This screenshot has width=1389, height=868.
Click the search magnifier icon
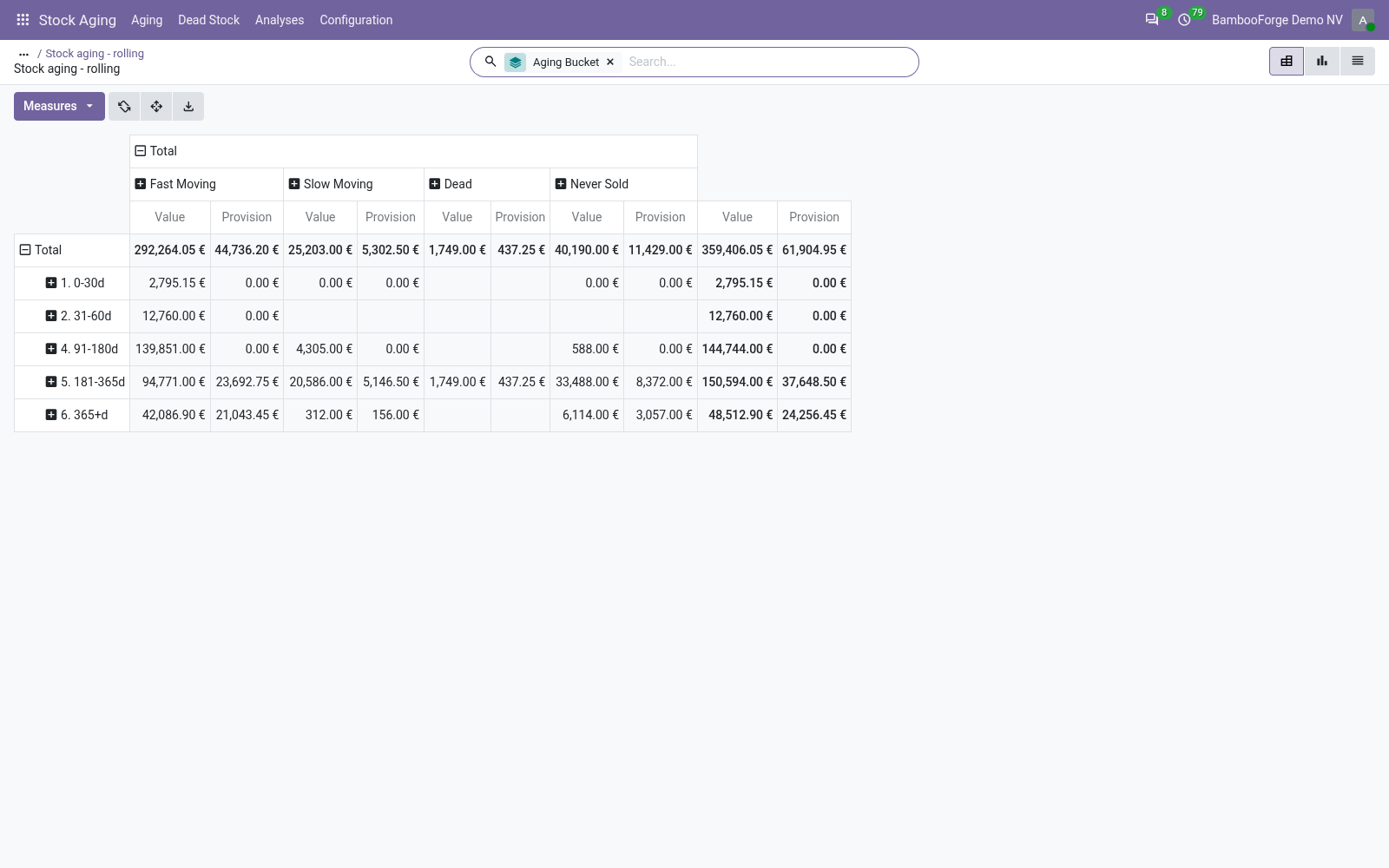tap(490, 62)
